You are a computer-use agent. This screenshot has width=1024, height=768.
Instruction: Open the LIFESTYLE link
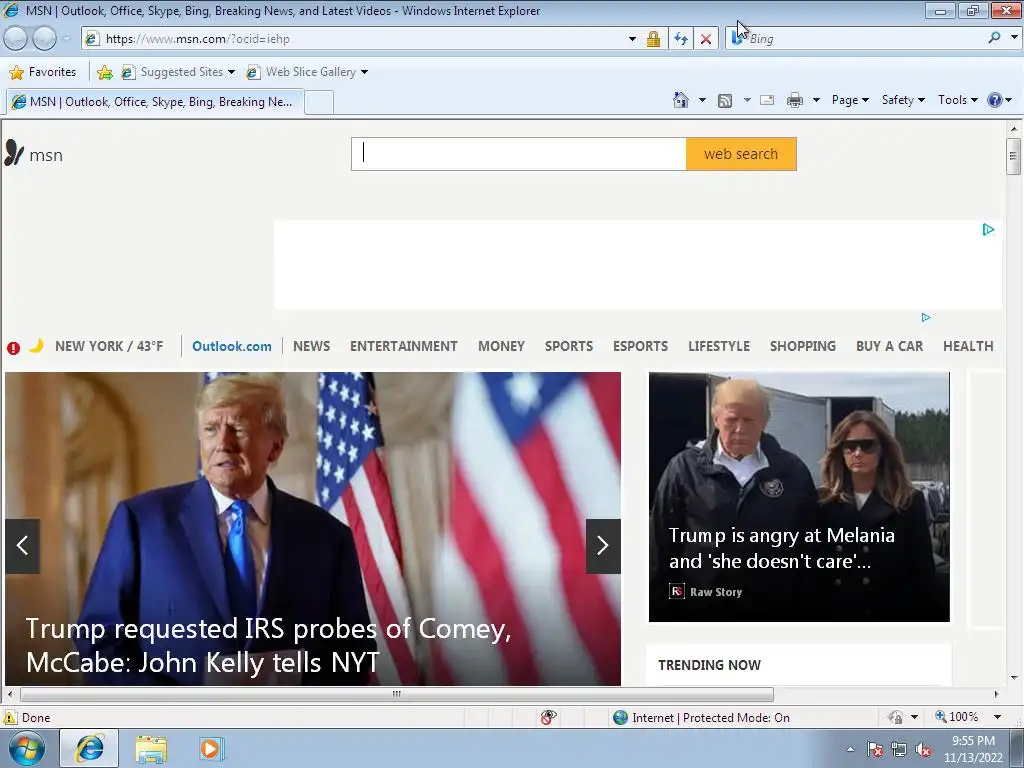coord(719,346)
